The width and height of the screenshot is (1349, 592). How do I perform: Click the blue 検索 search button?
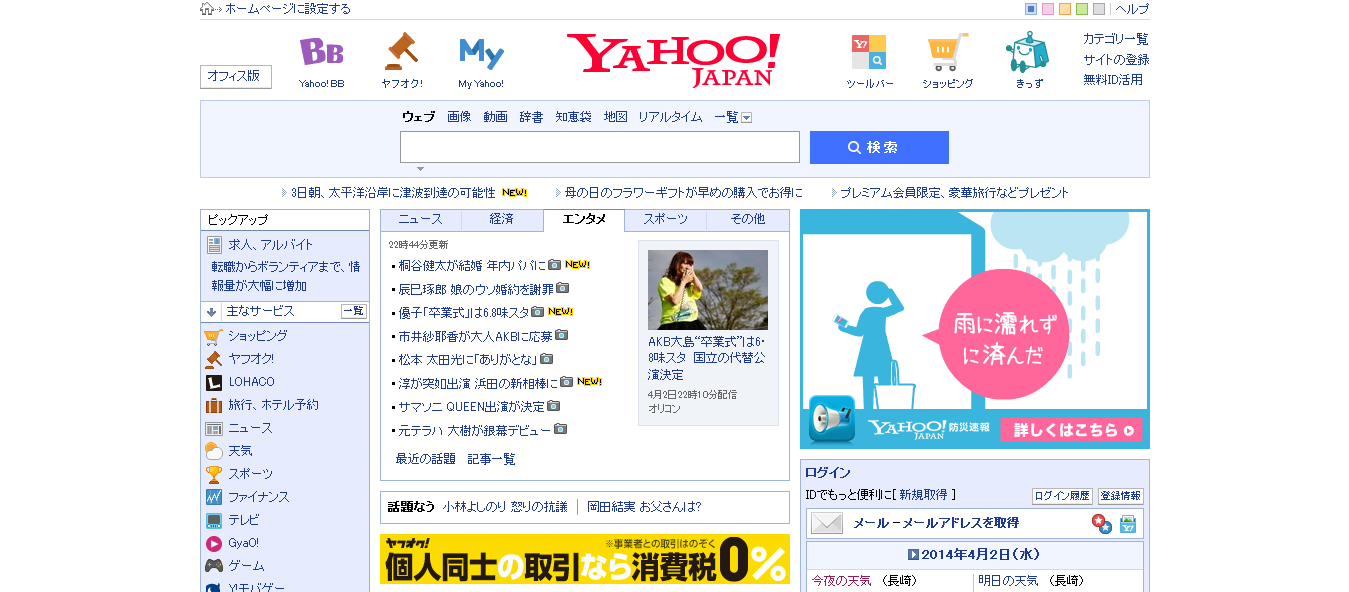point(879,147)
